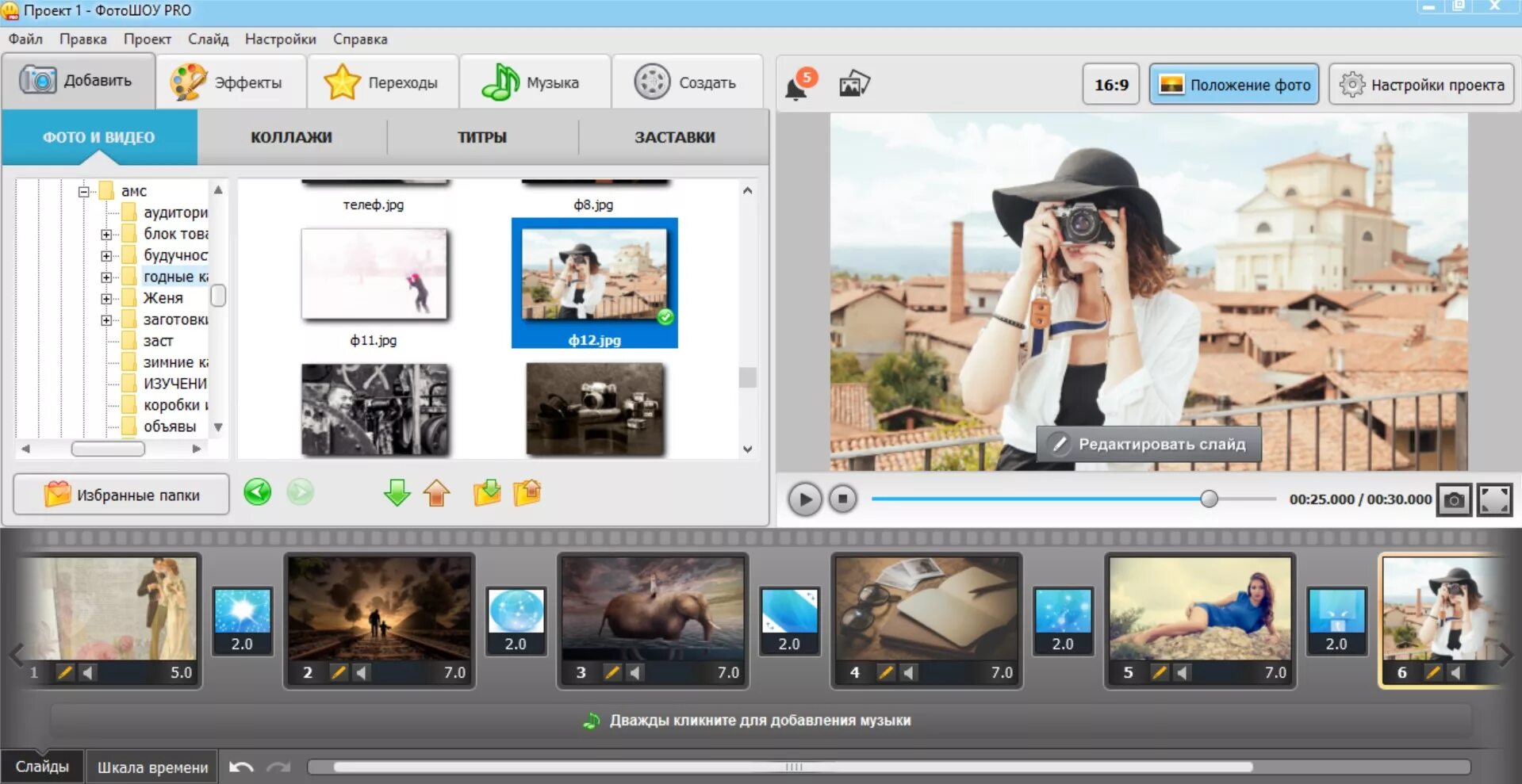Open the ЗАСТАВКИ subtab
Viewport: 1522px width, 784px height.
point(674,137)
